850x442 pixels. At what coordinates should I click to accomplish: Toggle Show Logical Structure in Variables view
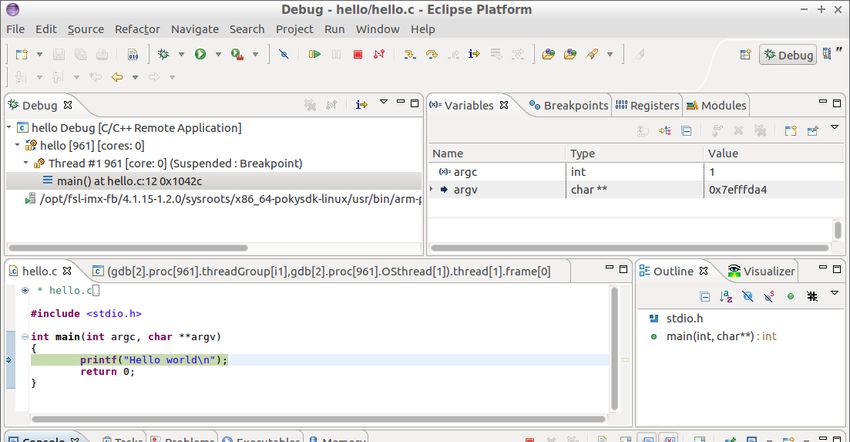[665, 130]
